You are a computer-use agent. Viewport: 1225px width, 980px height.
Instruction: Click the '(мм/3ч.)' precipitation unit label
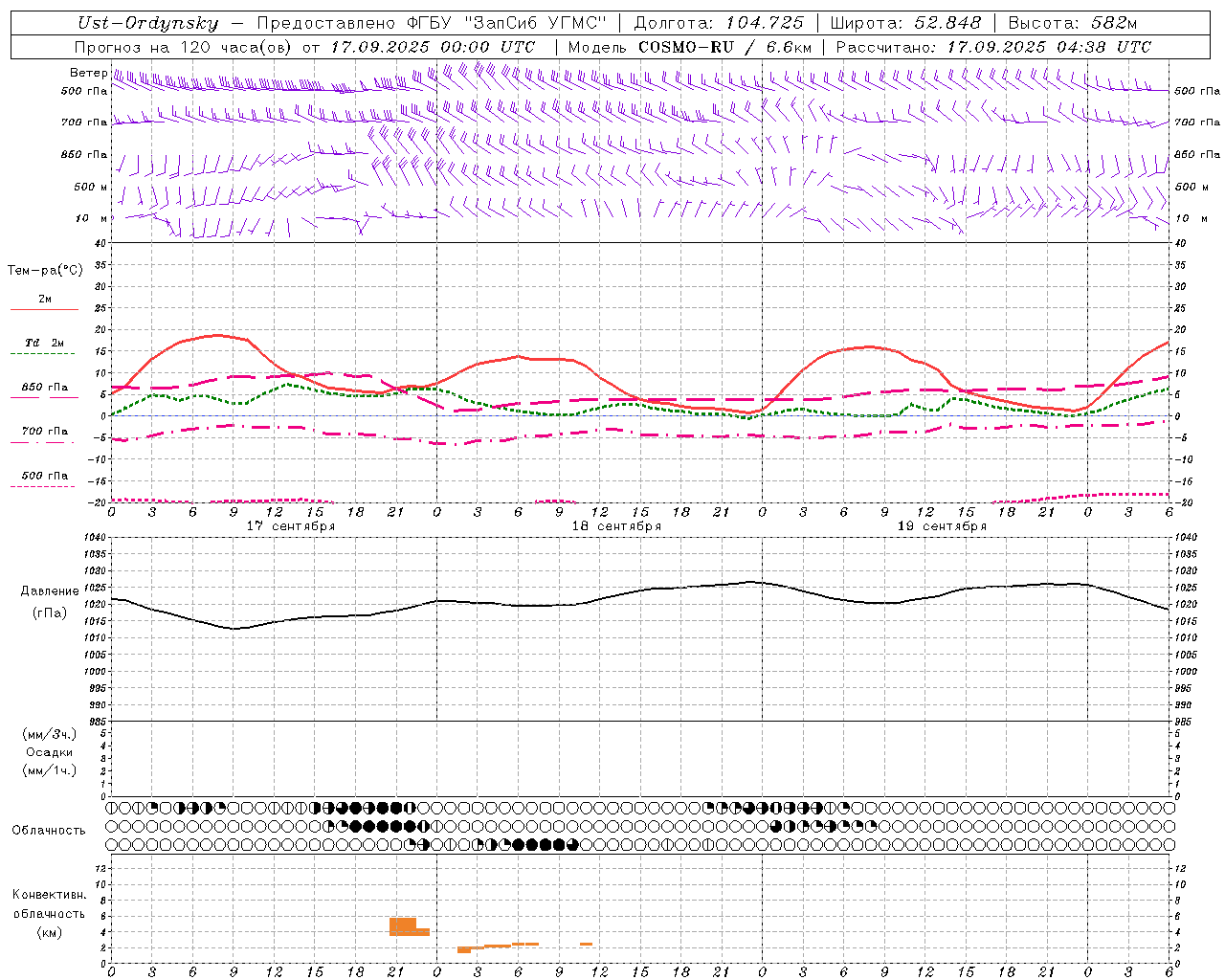(x=50, y=734)
